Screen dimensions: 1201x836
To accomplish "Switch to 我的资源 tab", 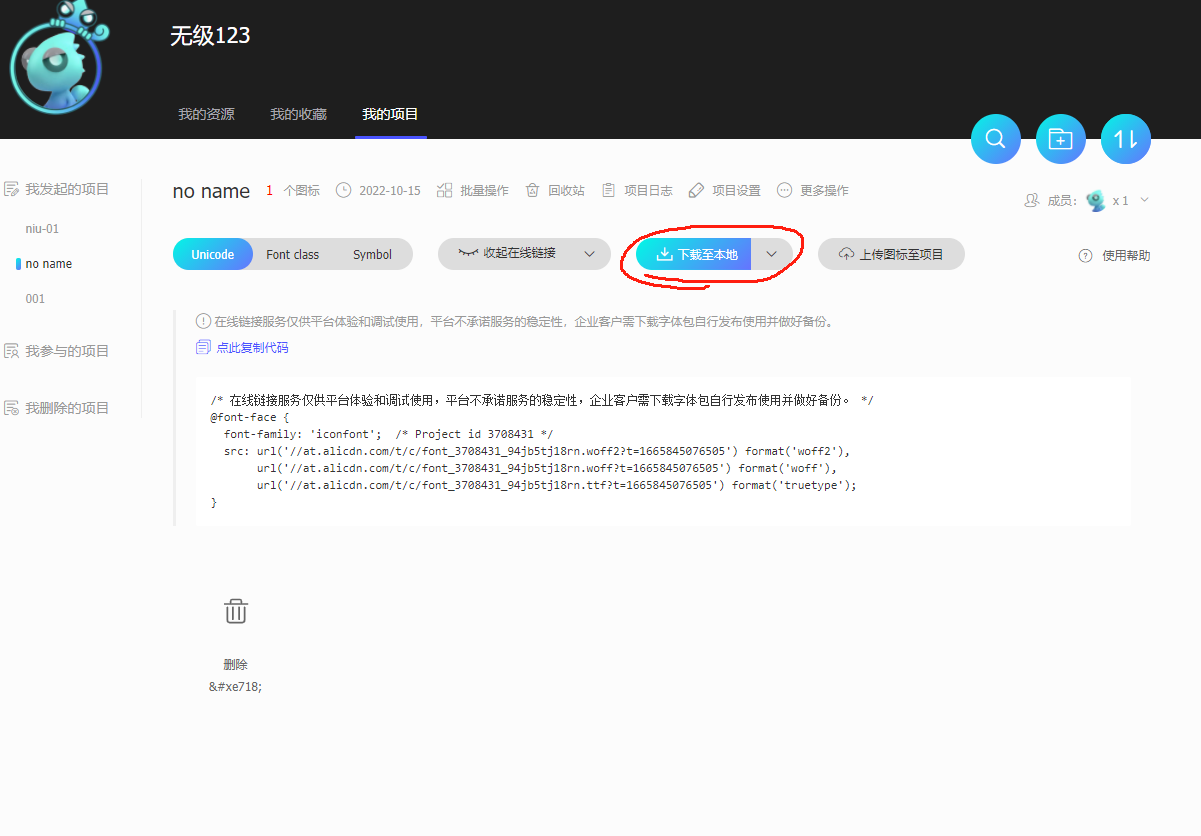I will pyautogui.click(x=206, y=114).
